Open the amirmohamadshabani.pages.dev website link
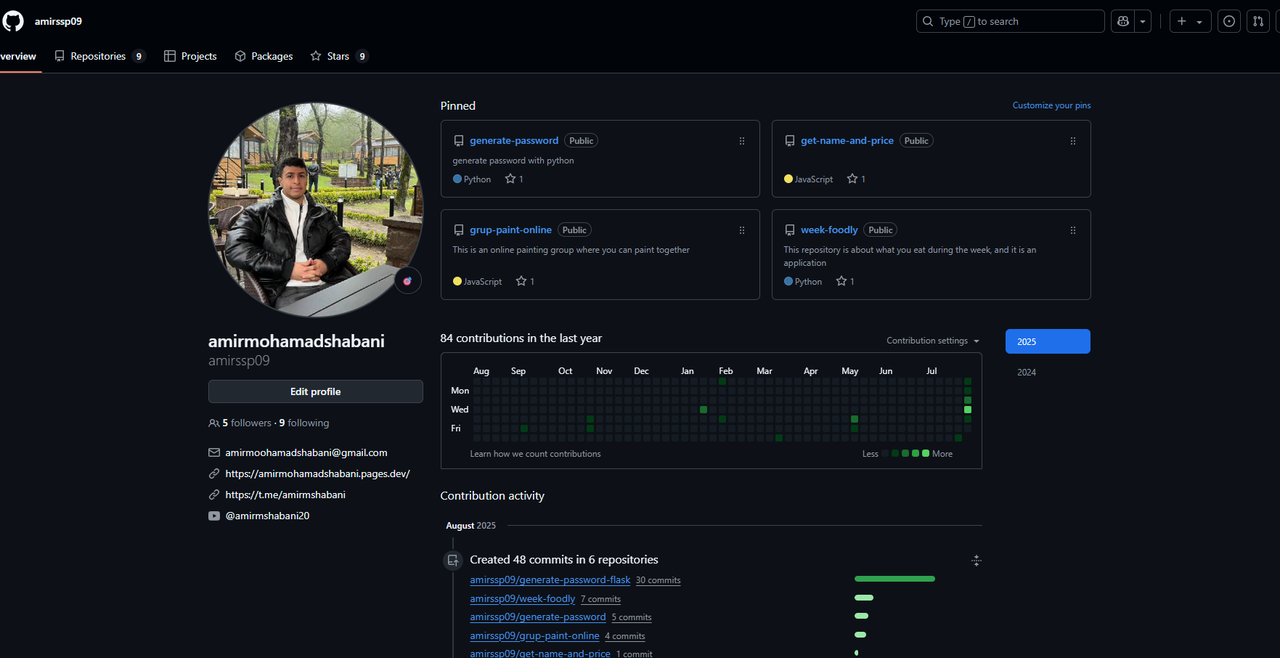The image size is (1280, 658). click(x=317, y=474)
